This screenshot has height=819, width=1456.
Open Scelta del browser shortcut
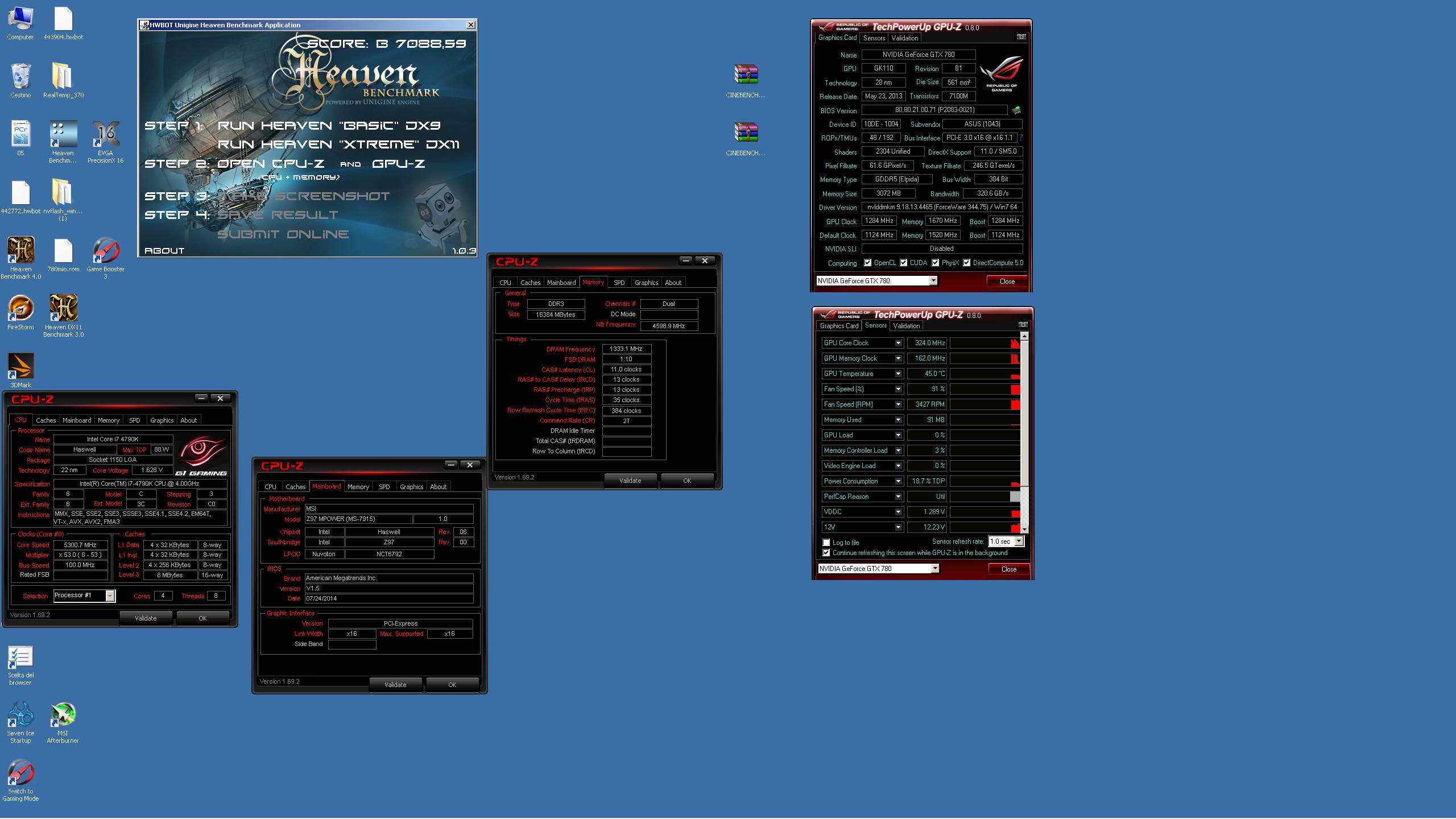[20, 665]
